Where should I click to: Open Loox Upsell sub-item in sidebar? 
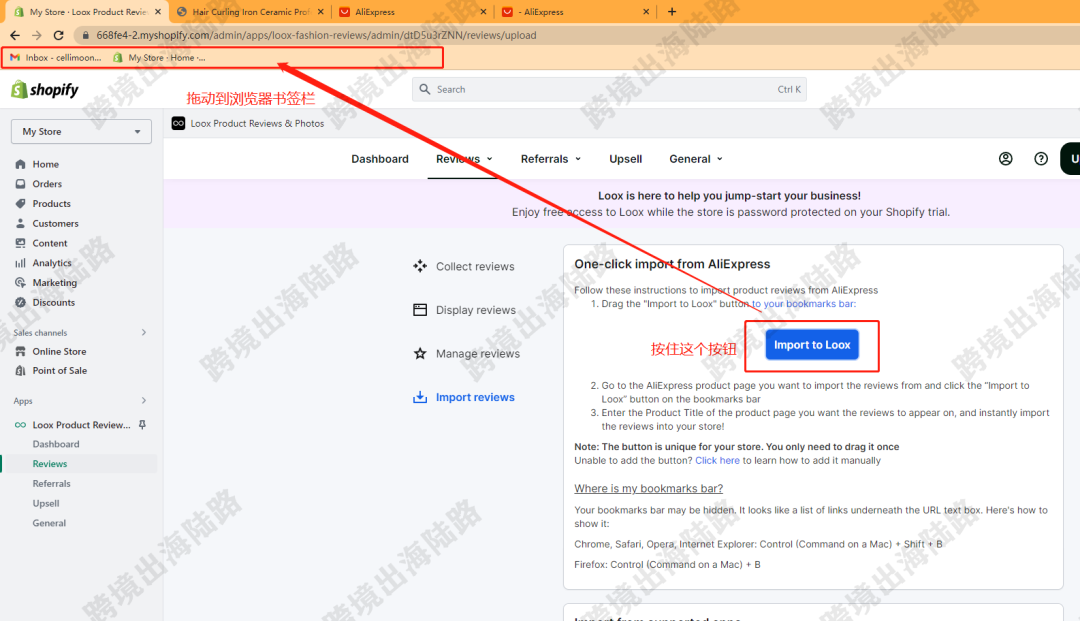click(x=45, y=503)
